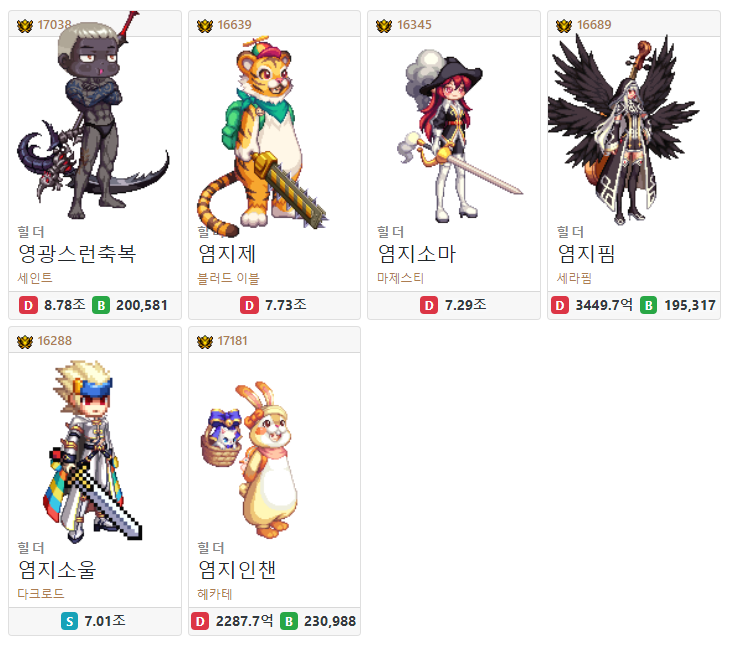This screenshot has width=734, height=651.
Task: Click the crown icon next to 16689
Action: coord(564,25)
